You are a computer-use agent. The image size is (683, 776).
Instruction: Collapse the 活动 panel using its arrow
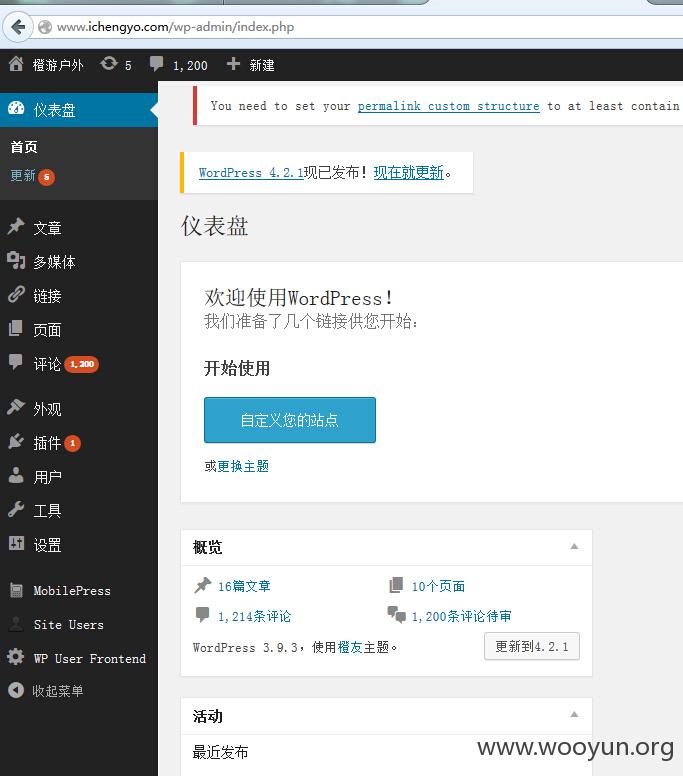coord(574,715)
